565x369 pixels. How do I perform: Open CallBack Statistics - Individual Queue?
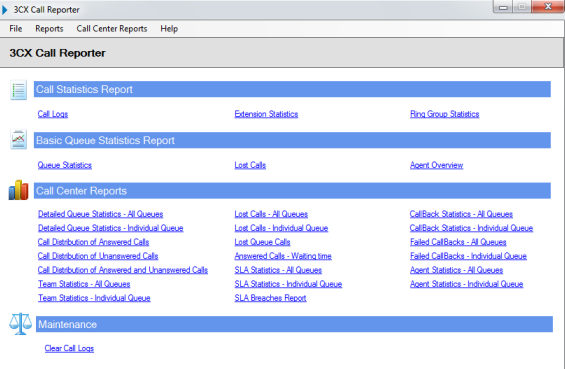pyautogui.click(x=471, y=228)
